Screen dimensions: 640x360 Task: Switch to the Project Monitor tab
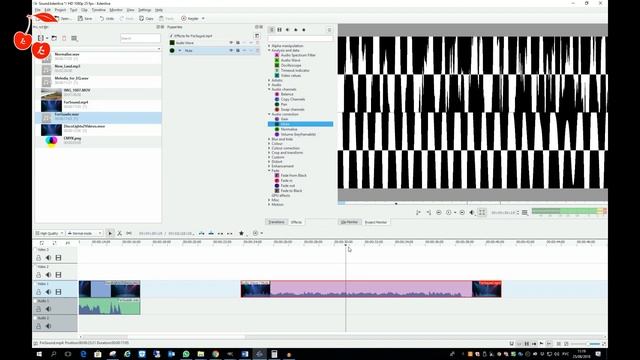click(376, 222)
